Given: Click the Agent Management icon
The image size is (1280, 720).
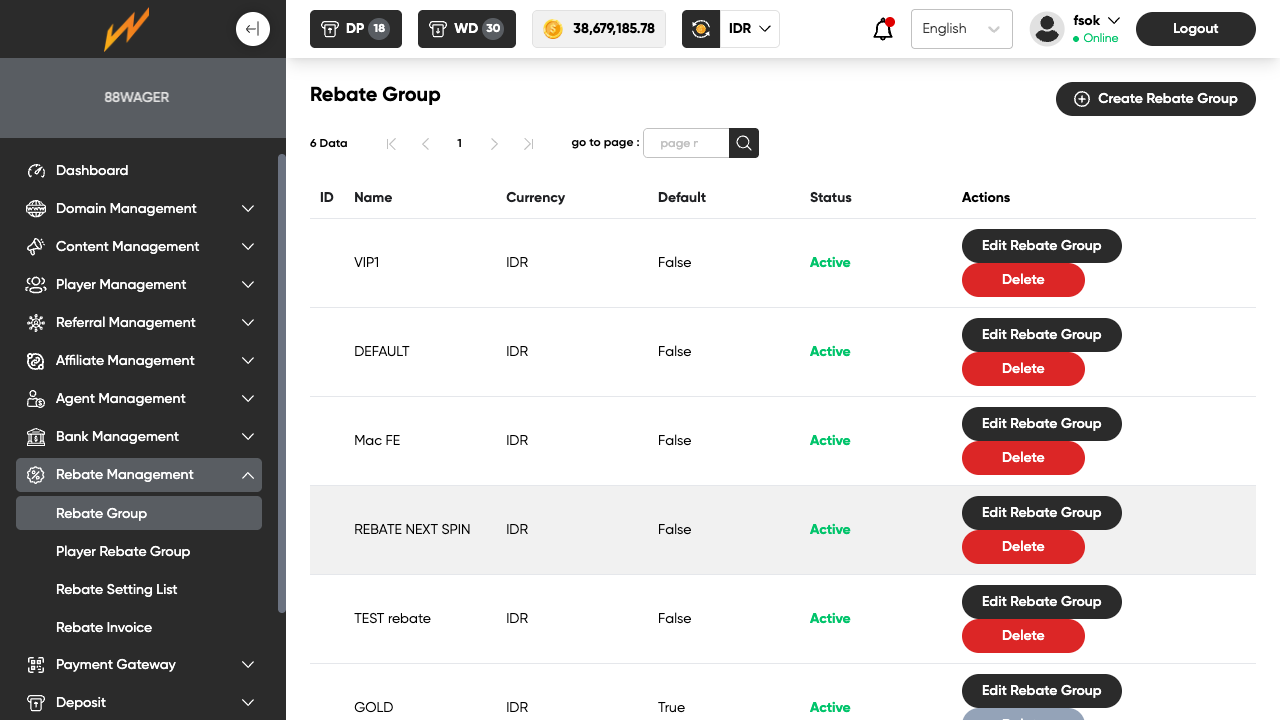Looking at the screenshot, I should (x=36, y=399).
